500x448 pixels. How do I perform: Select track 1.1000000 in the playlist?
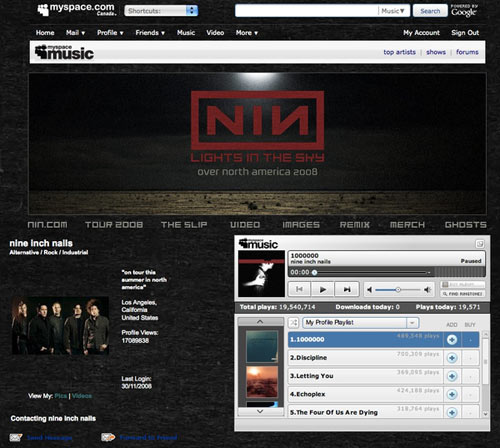(x=366, y=339)
